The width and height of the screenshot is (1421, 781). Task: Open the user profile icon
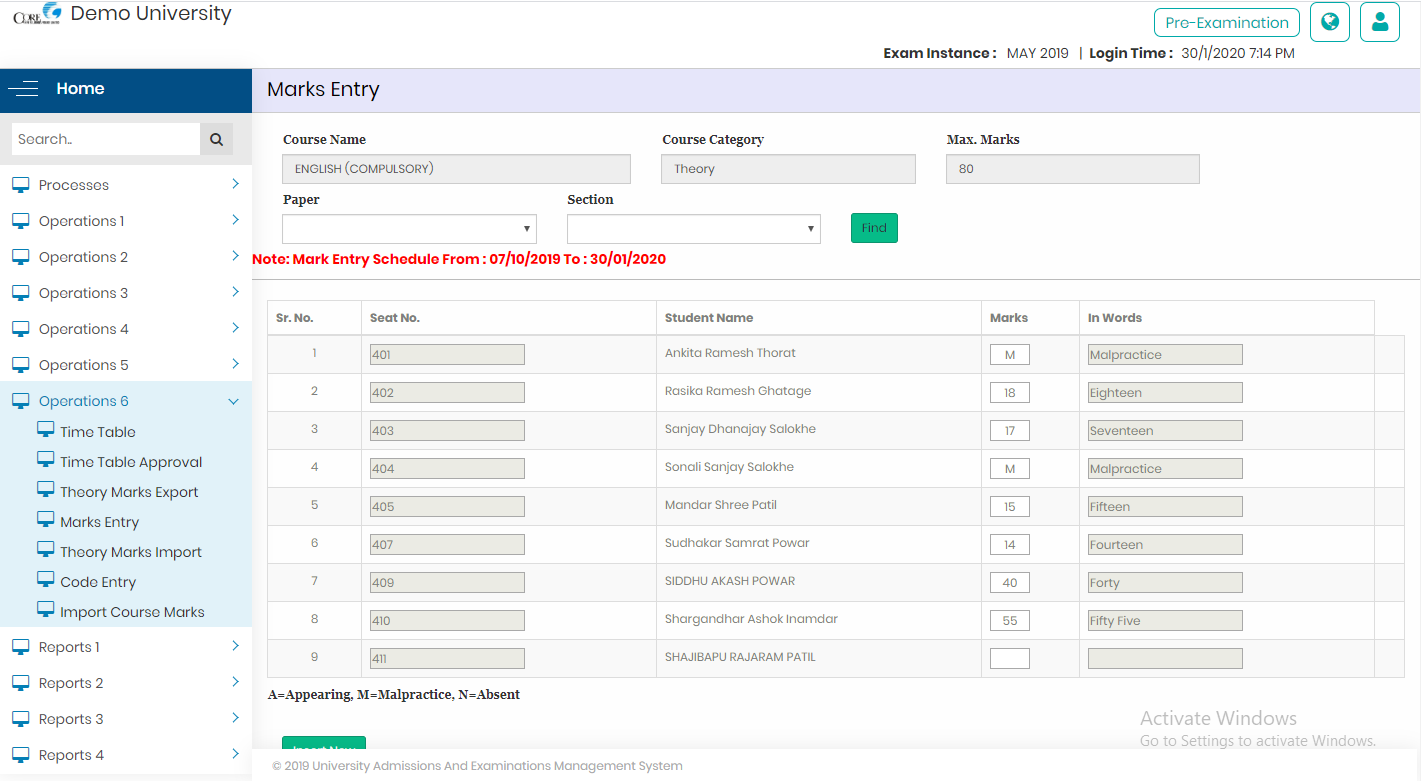coord(1380,22)
